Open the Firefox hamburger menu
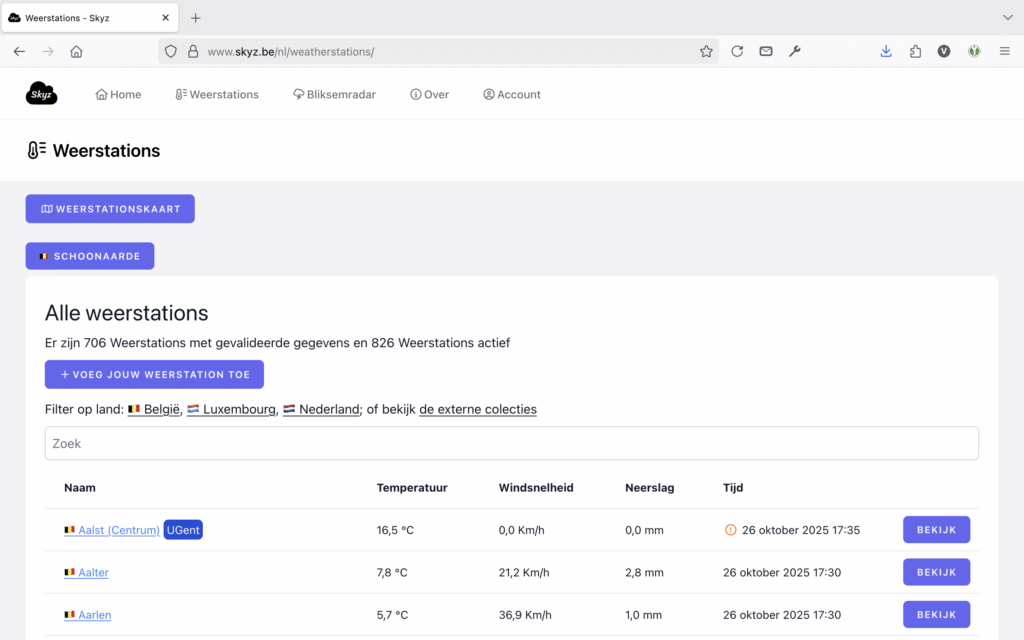The width and height of the screenshot is (1024, 640). [1004, 51]
